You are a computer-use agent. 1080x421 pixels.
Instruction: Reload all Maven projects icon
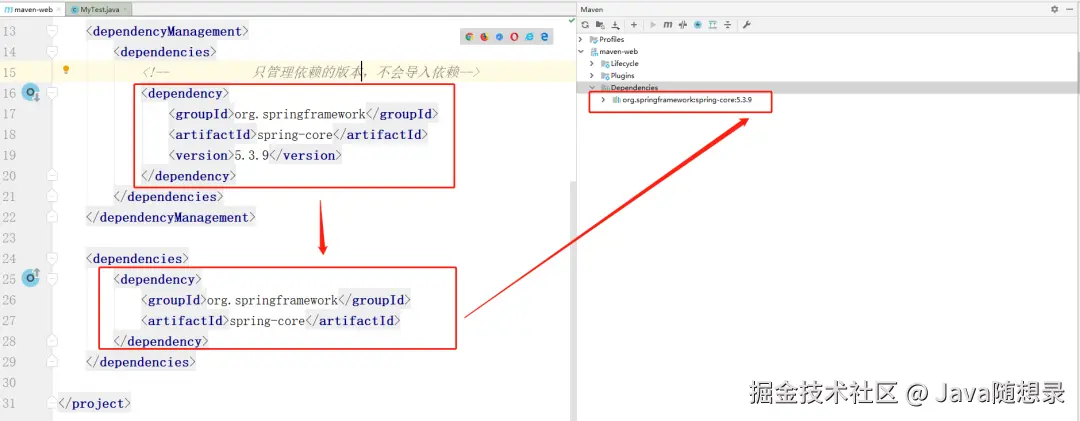click(585, 25)
